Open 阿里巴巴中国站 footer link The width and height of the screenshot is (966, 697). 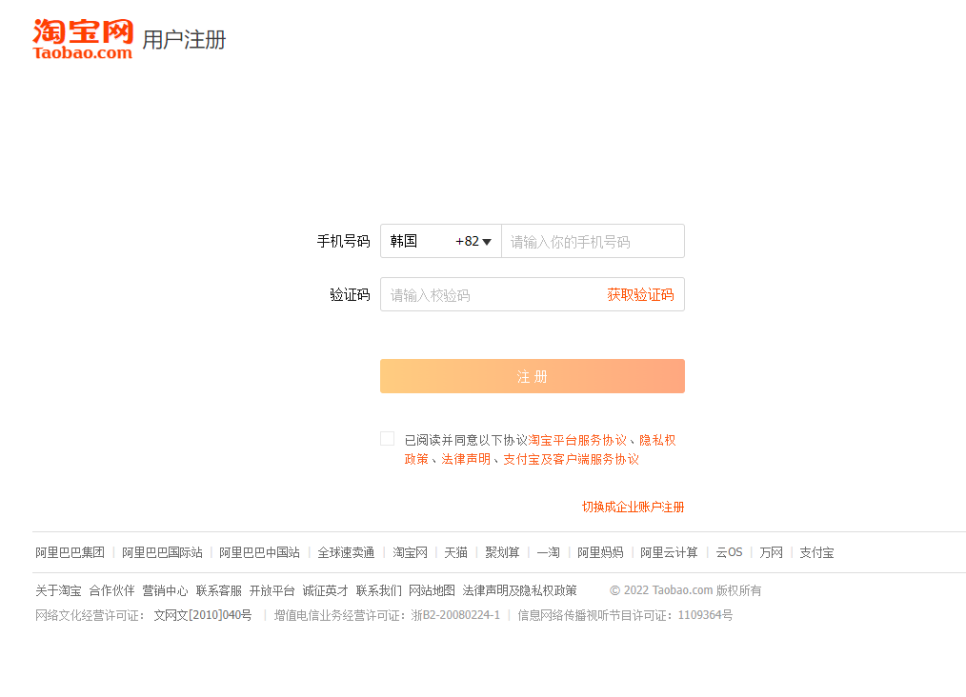coord(259,552)
